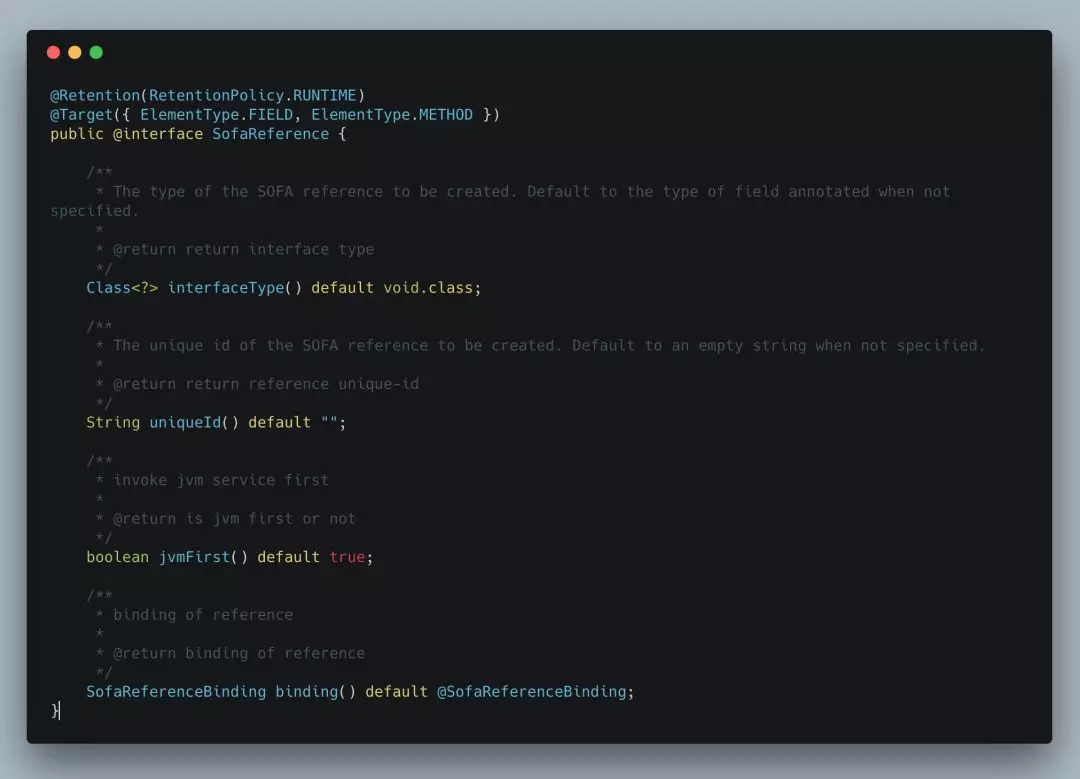Image resolution: width=1080 pixels, height=779 pixels.
Task: Click comment 'binding of reference' line
Action: pyautogui.click(x=203, y=614)
